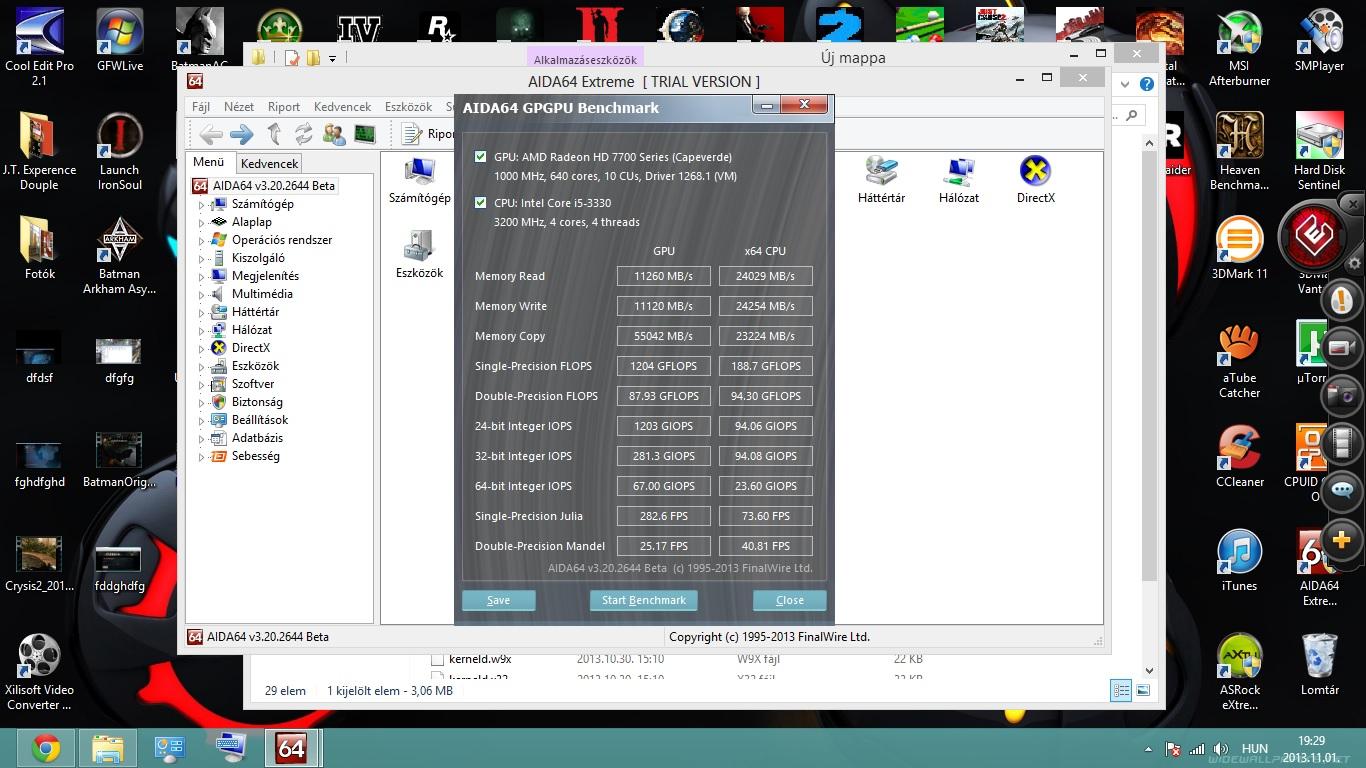Open the Számítógép icon in AIDA64 main pane
This screenshot has width=1366, height=768.
click(x=419, y=181)
